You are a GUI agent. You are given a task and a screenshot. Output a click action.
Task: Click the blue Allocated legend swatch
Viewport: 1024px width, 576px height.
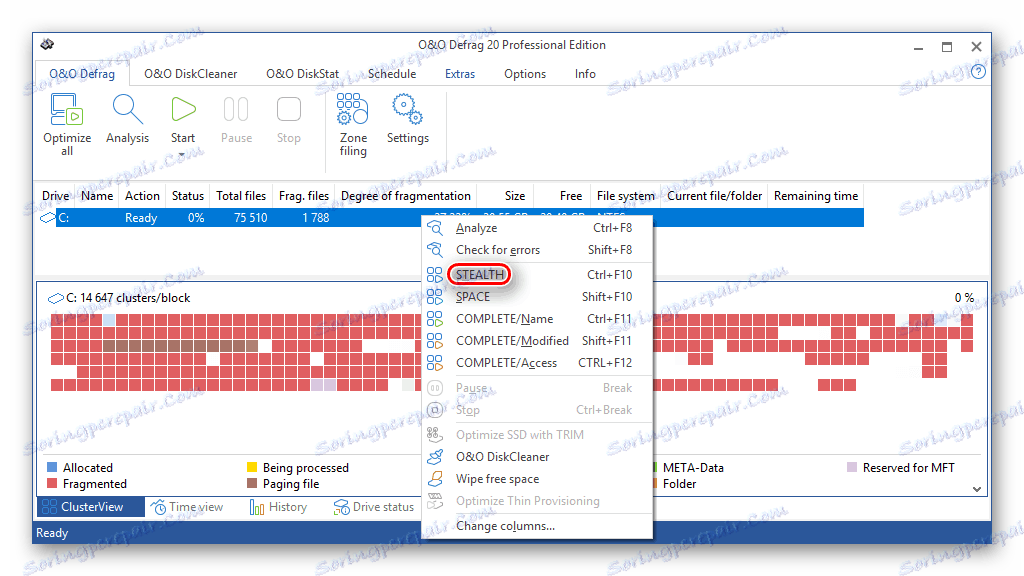tap(52, 468)
